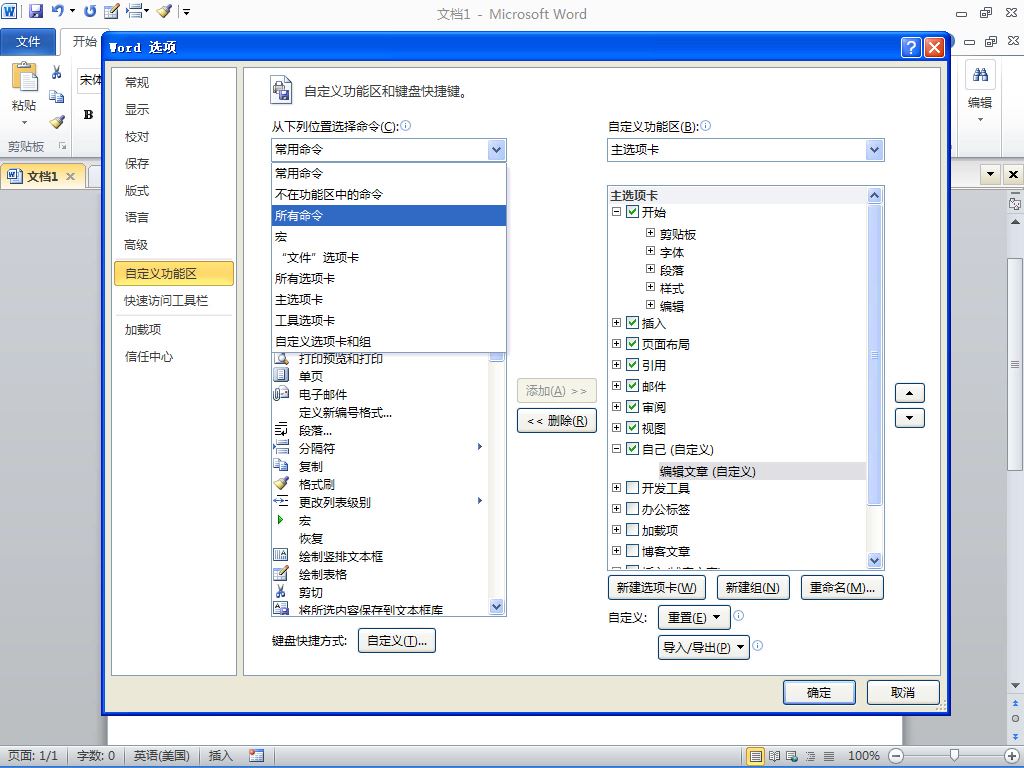
Task: Toggle Bold formatting in ribbon
Action: [x=88, y=115]
